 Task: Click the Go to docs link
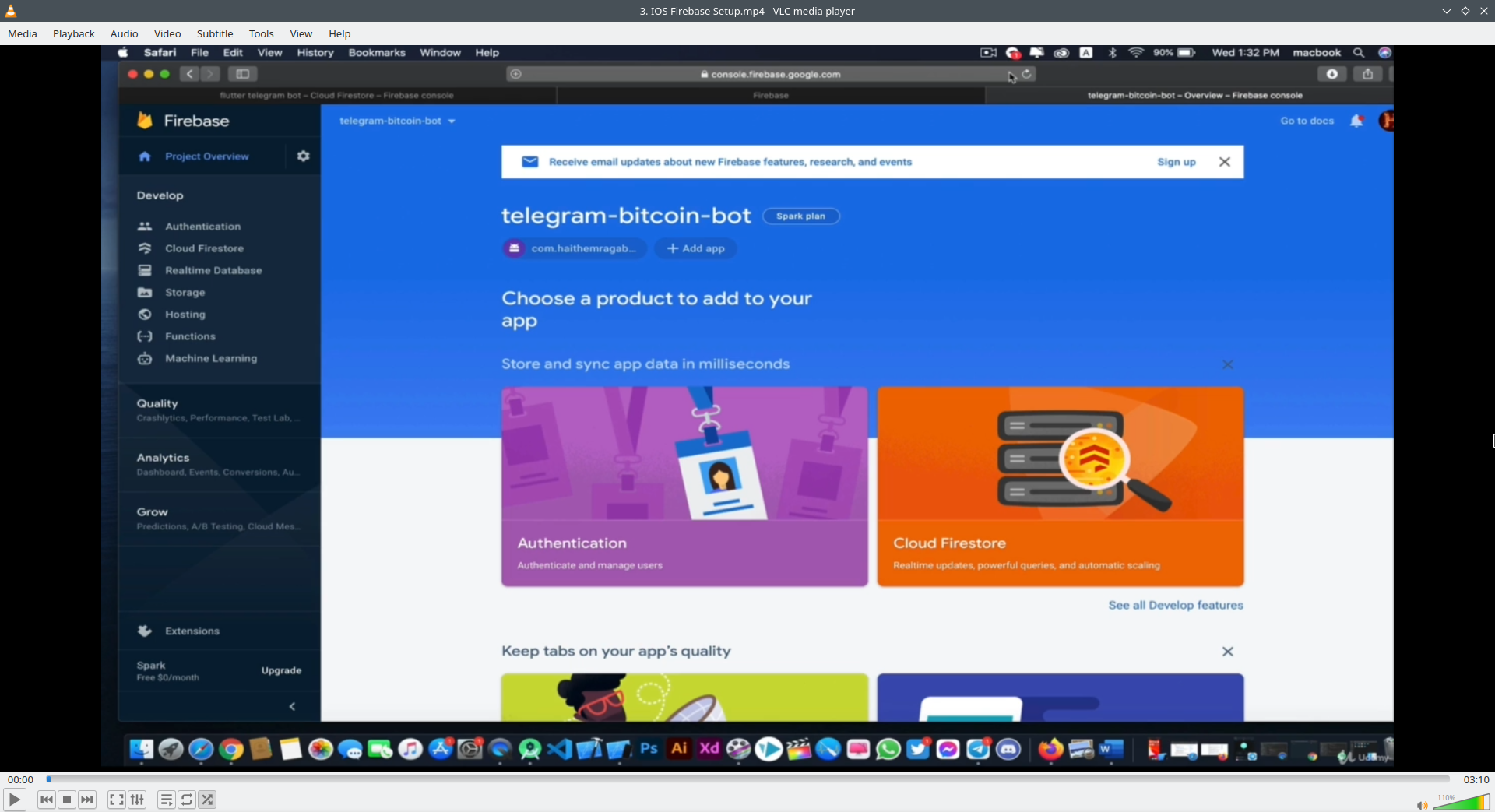coord(1307,121)
